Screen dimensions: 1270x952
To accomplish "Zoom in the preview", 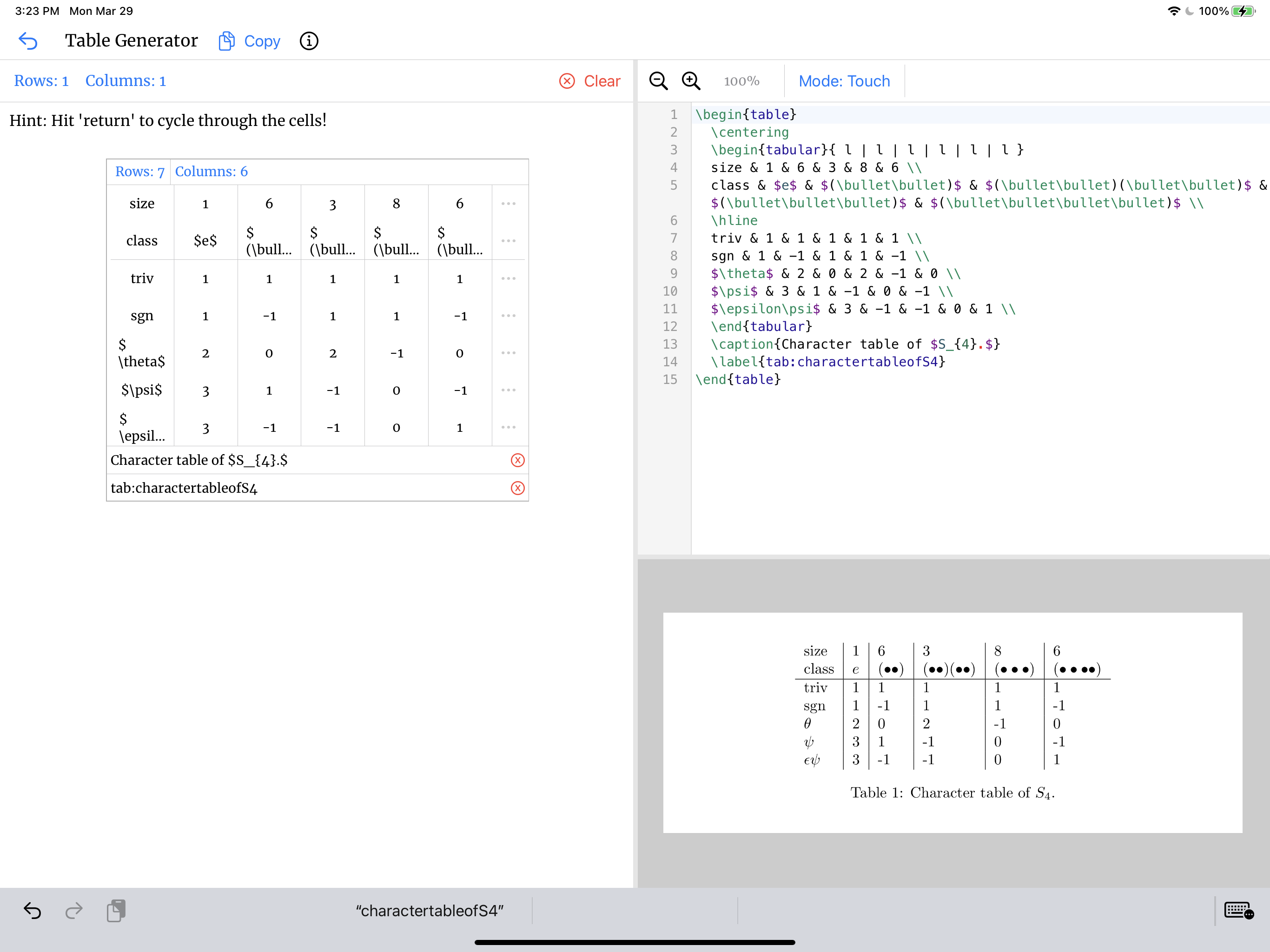I will tap(691, 81).
